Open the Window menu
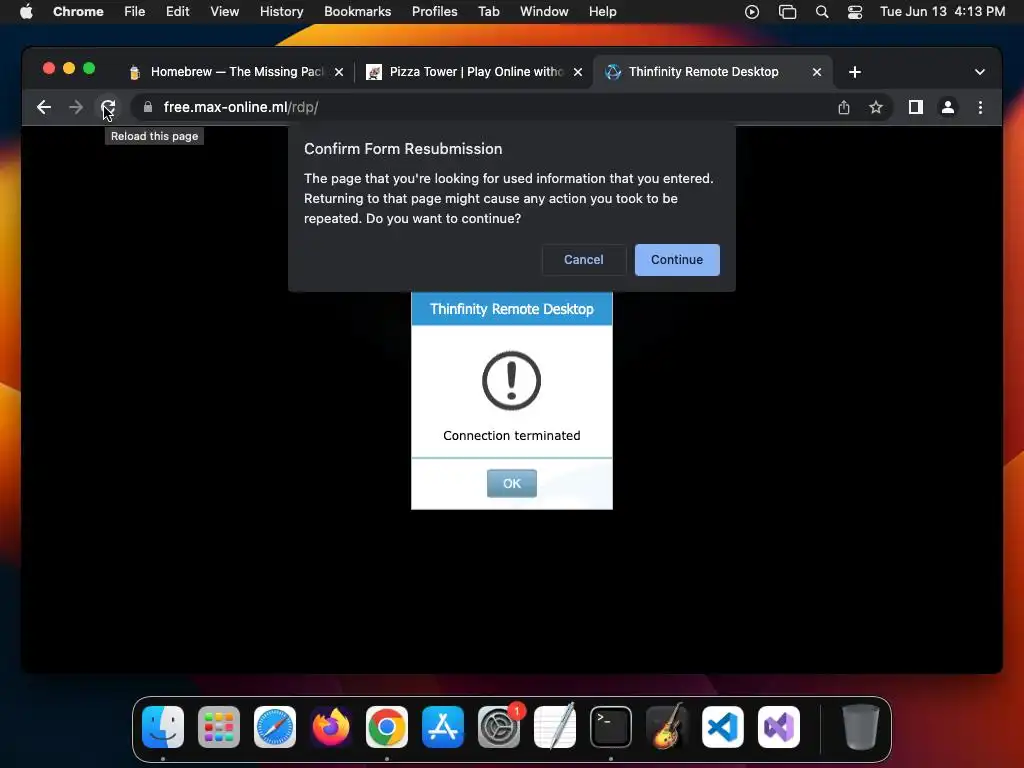This screenshot has width=1024, height=768. pyautogui.click(x=544, y=12)
